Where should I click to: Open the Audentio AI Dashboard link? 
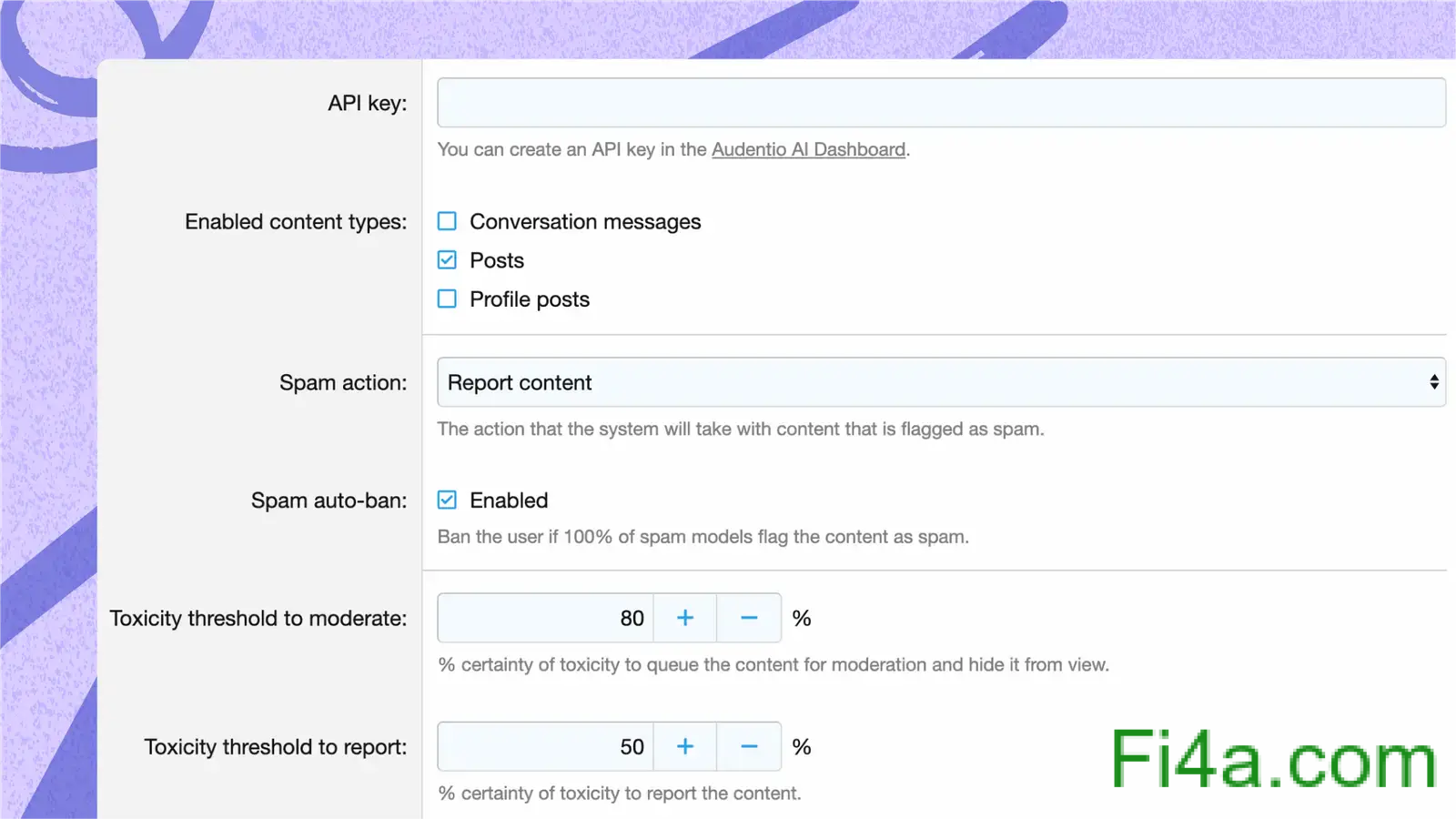click(808, 149)
